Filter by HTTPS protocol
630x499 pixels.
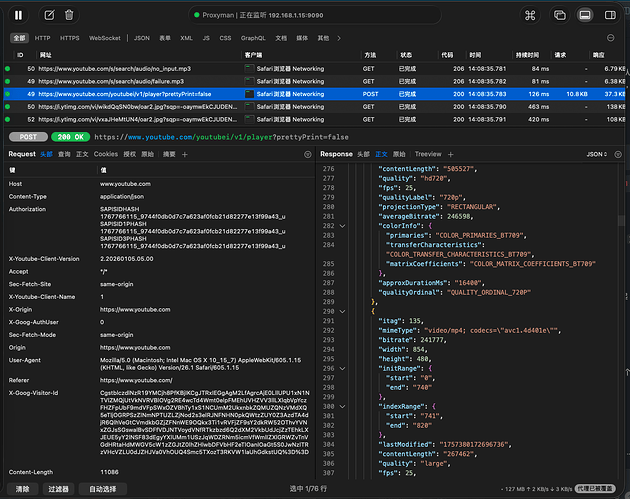[x=70, y=38]
